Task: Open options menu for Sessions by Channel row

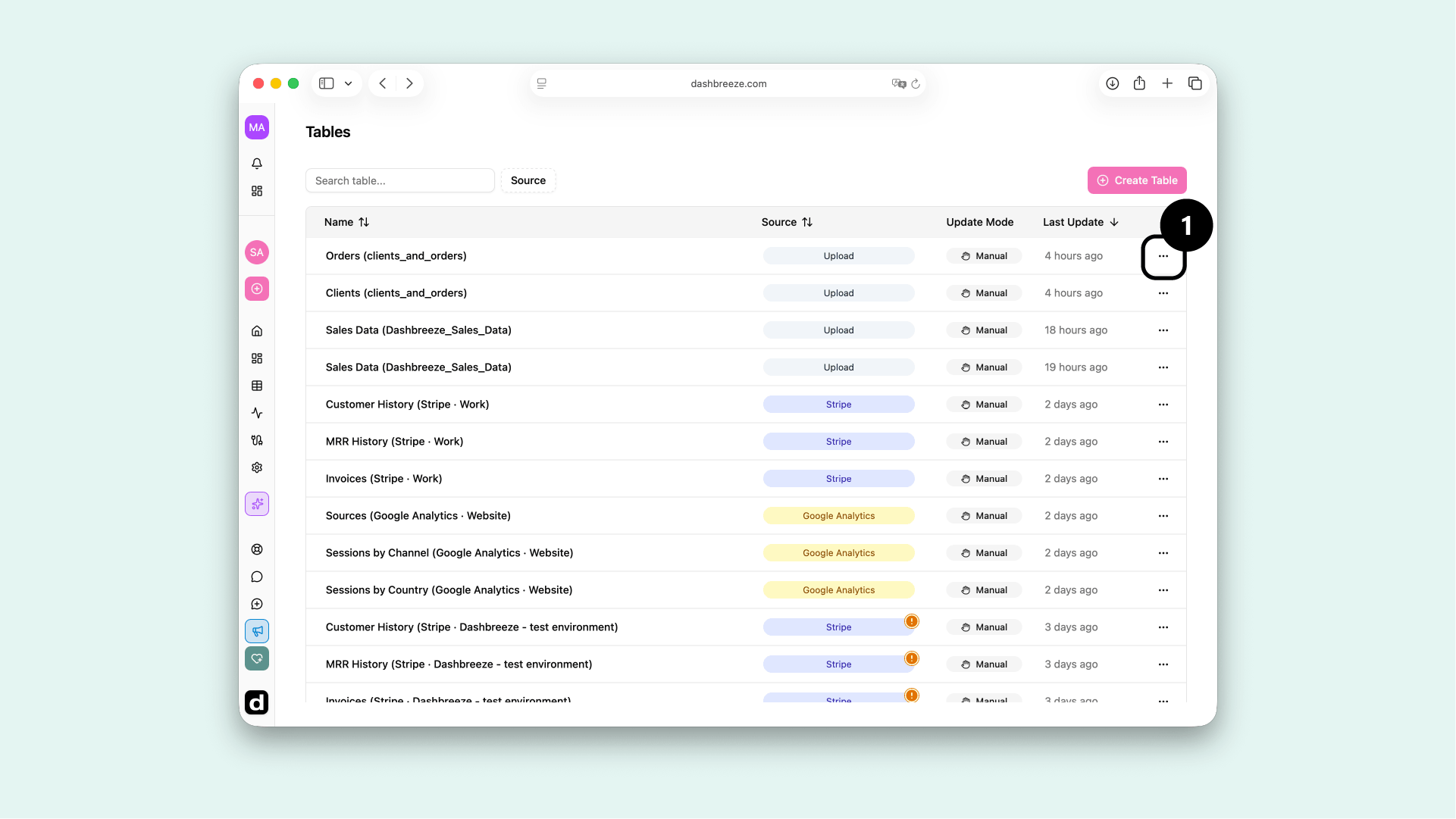Action: (1163, 553)
